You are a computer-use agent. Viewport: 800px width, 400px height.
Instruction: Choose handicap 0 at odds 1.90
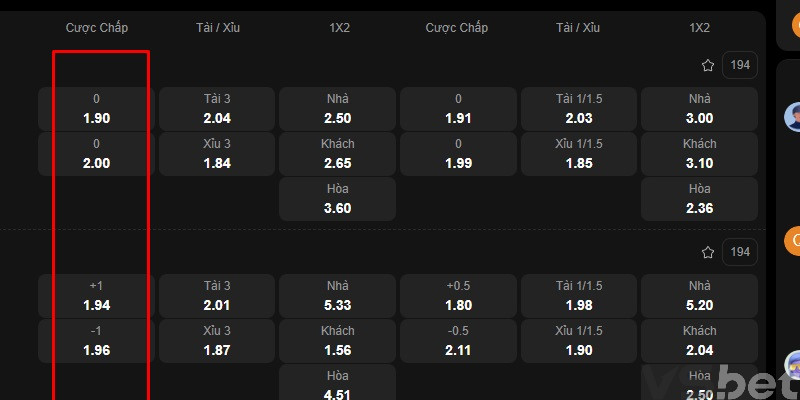pyautogui.click(x=97, y=109)
